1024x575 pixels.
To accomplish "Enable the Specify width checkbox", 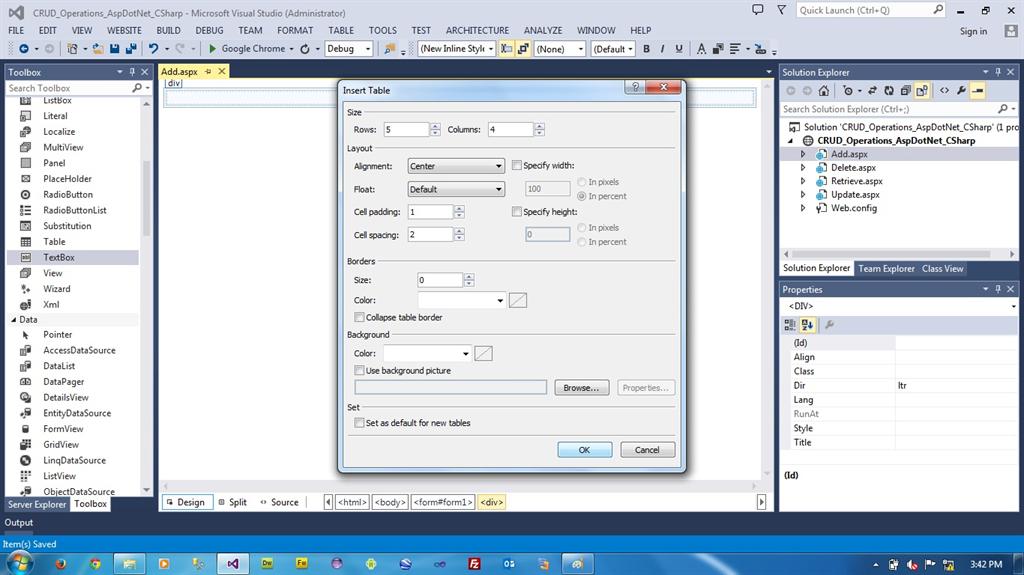I will pos(517,166).
